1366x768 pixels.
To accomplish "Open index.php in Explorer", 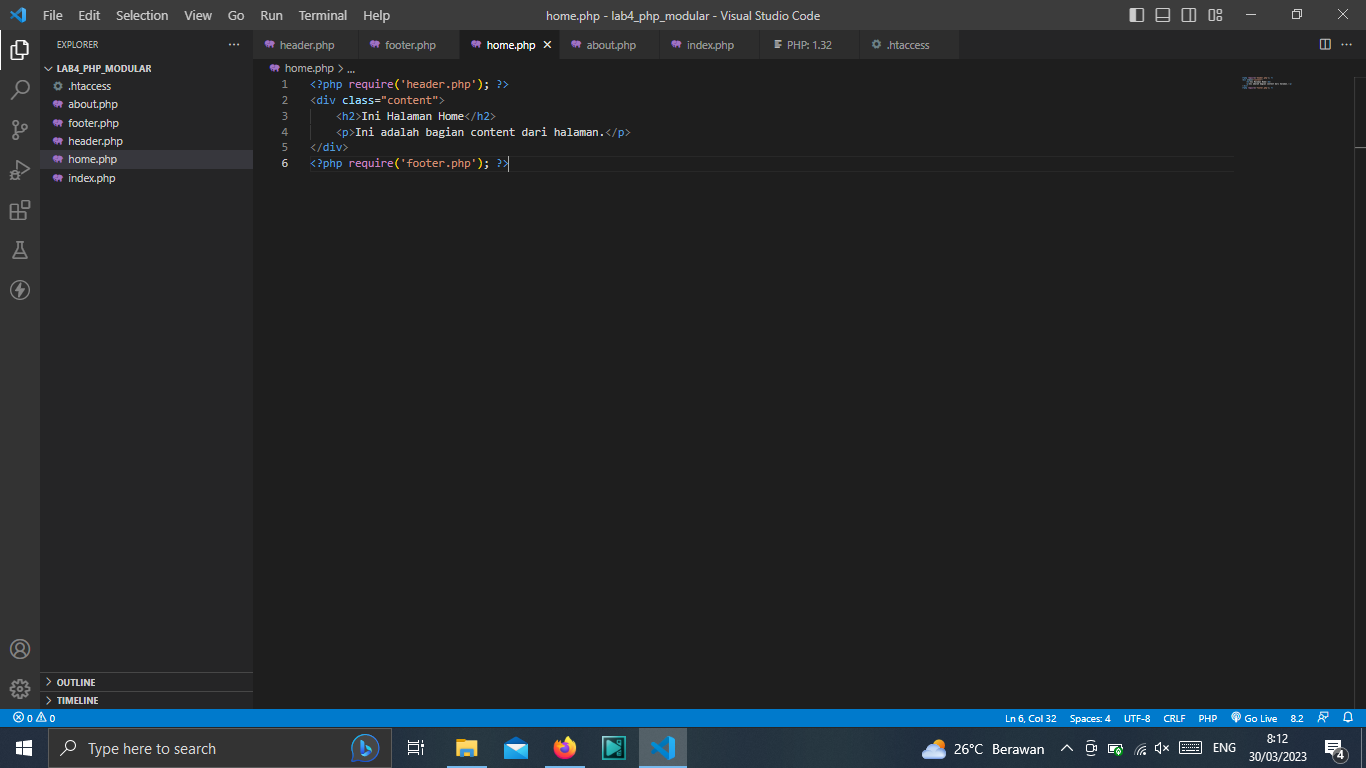I will pos(146,178).
